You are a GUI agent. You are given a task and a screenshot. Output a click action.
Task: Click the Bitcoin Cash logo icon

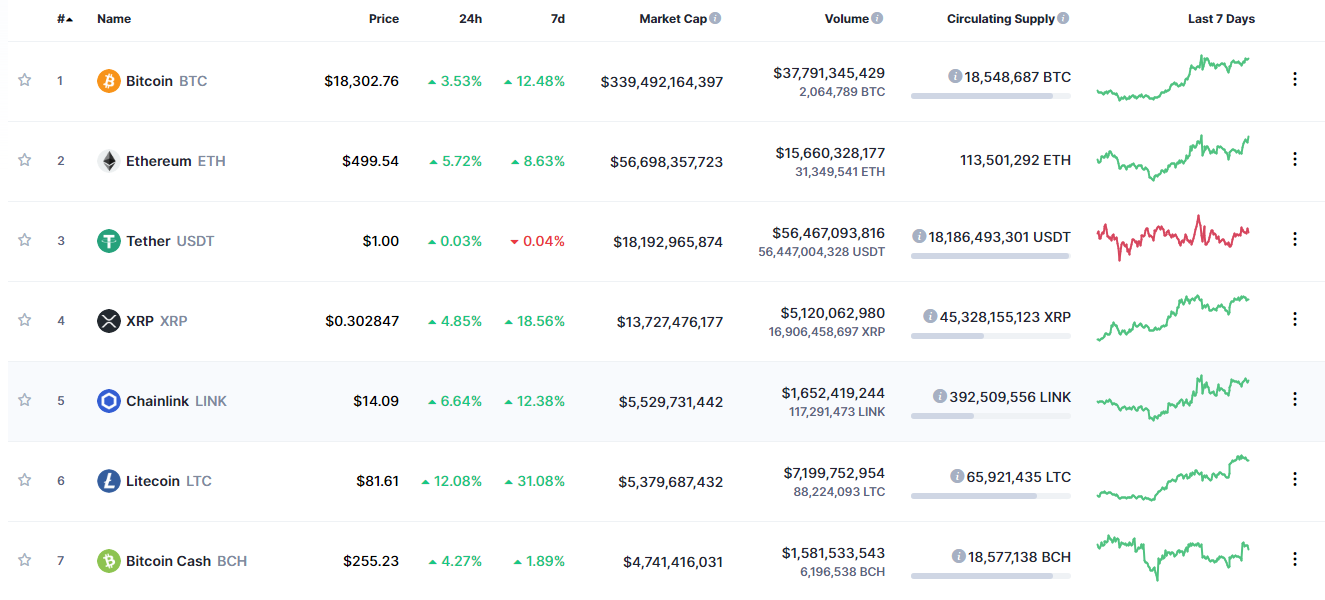click(109, 561)
